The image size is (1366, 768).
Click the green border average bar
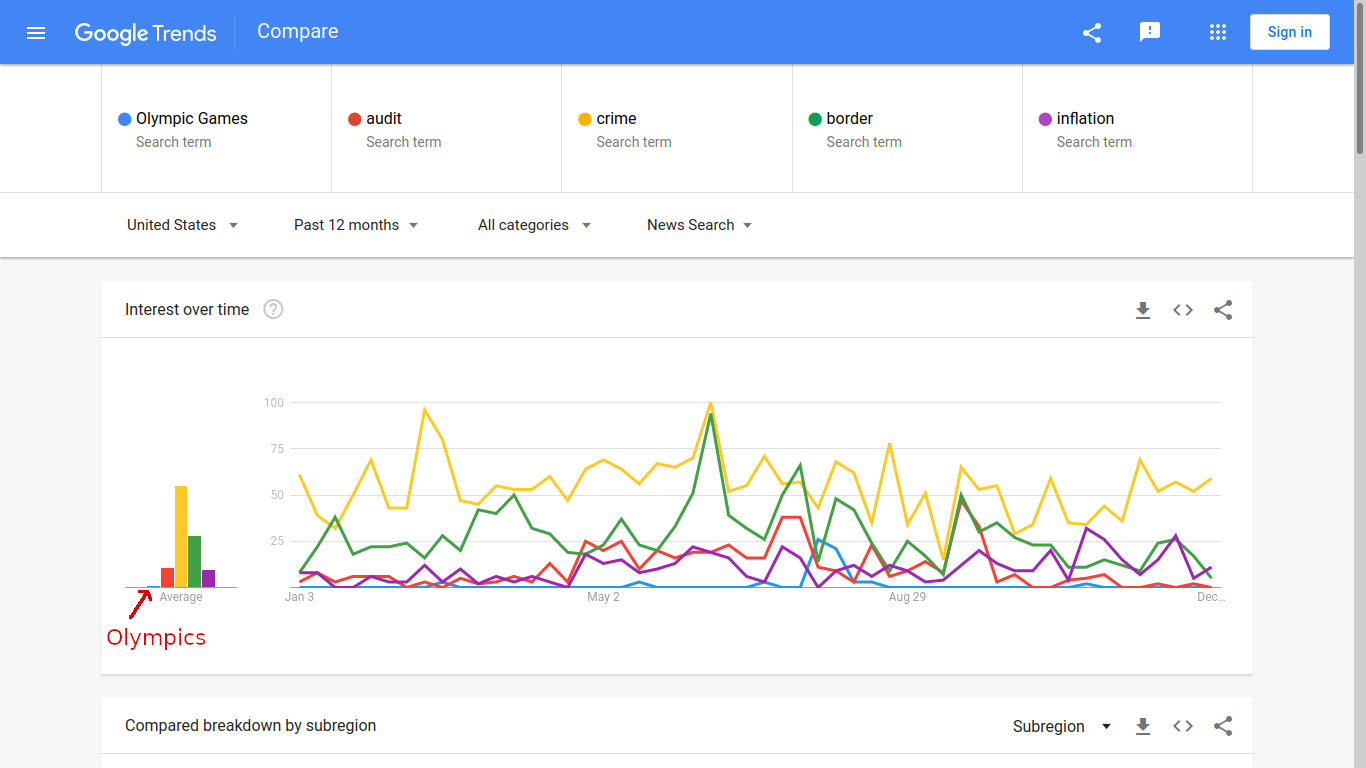(x=195, y=561)
